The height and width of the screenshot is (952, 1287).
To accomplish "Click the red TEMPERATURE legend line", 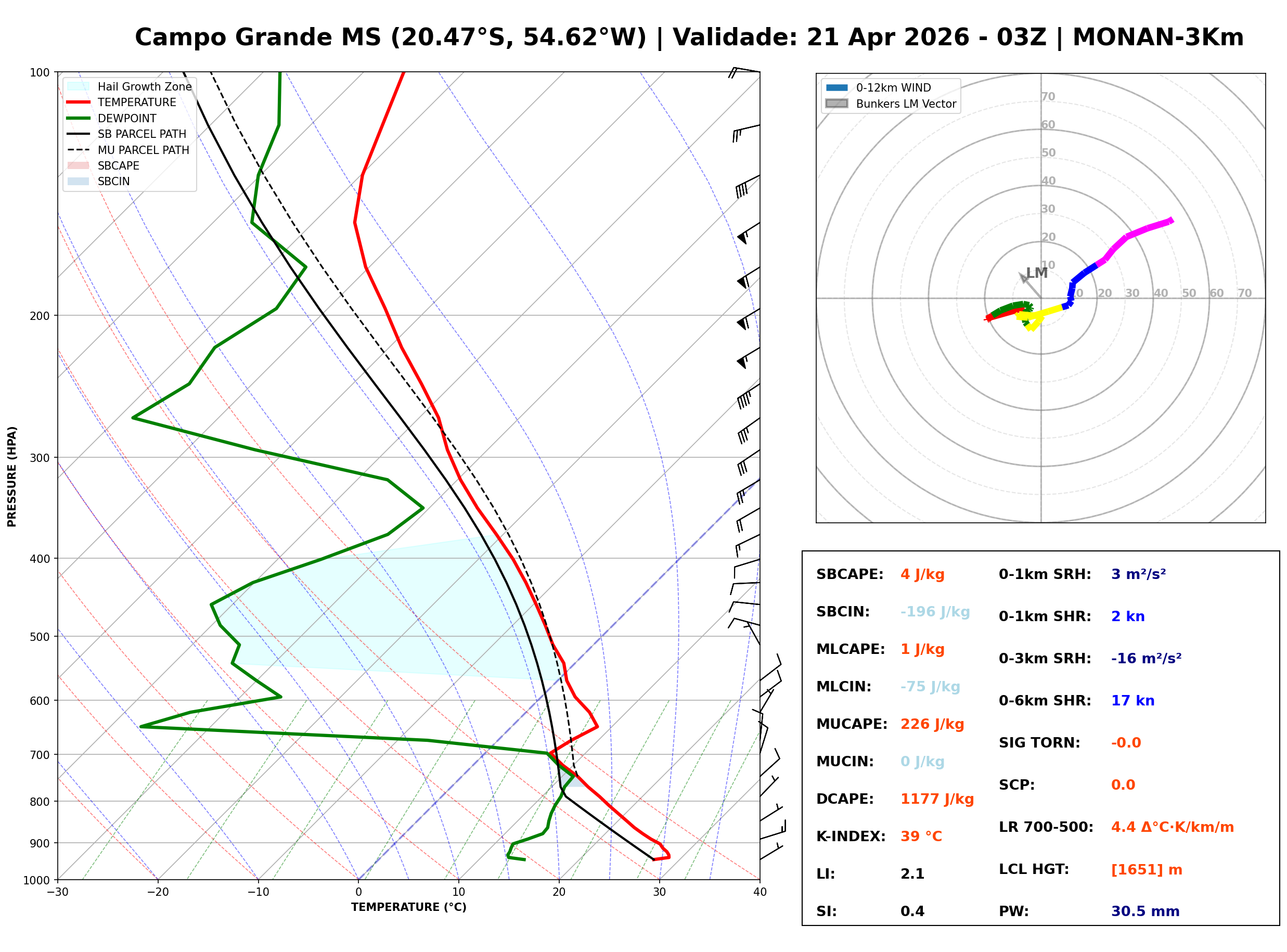I will [79, 102].
